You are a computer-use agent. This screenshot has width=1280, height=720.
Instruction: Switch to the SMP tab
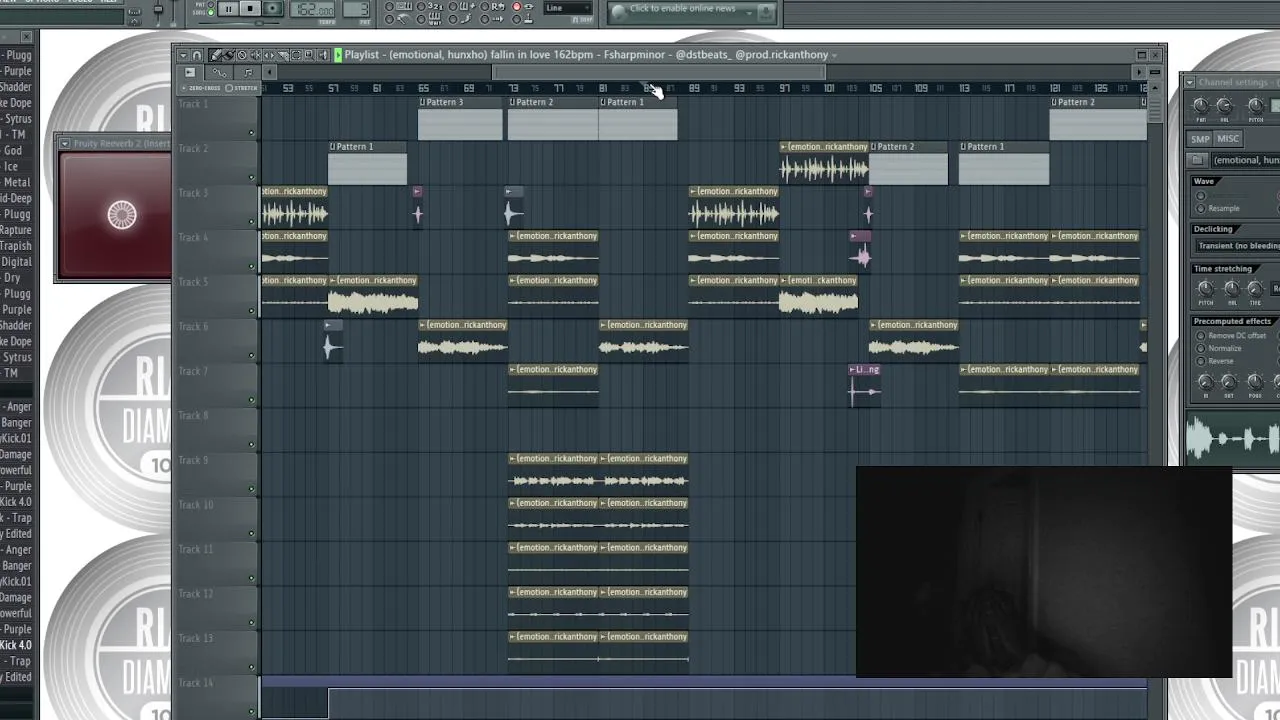[x=1200, y=139]
